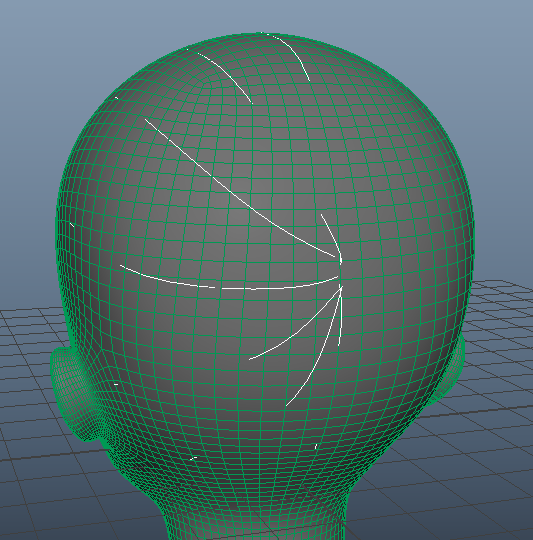Viewport: 533px width, 540px height.
Task: Click the neck of the head model
Action: 255,517
